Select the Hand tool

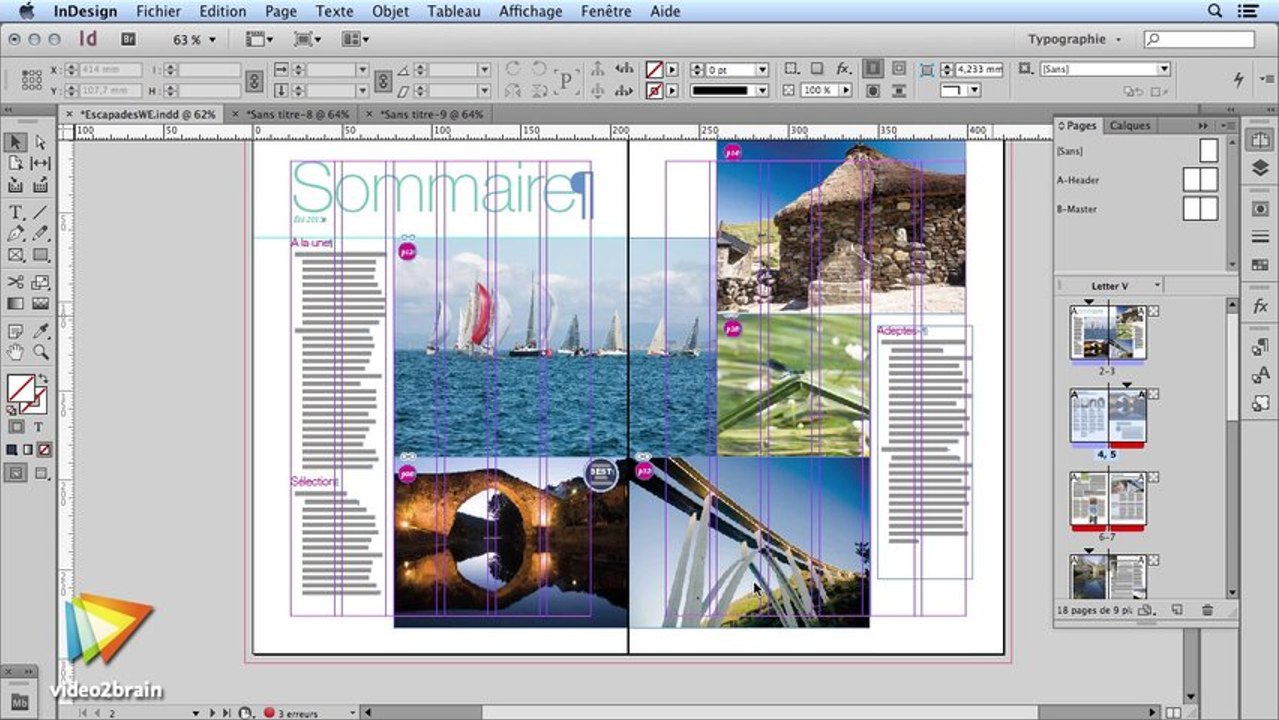coord(16,353)
